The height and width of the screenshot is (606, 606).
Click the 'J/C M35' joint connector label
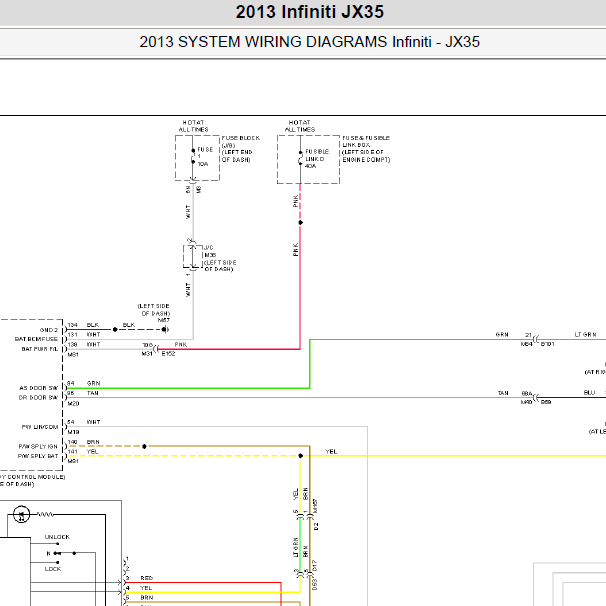click(x=209, y=251)
